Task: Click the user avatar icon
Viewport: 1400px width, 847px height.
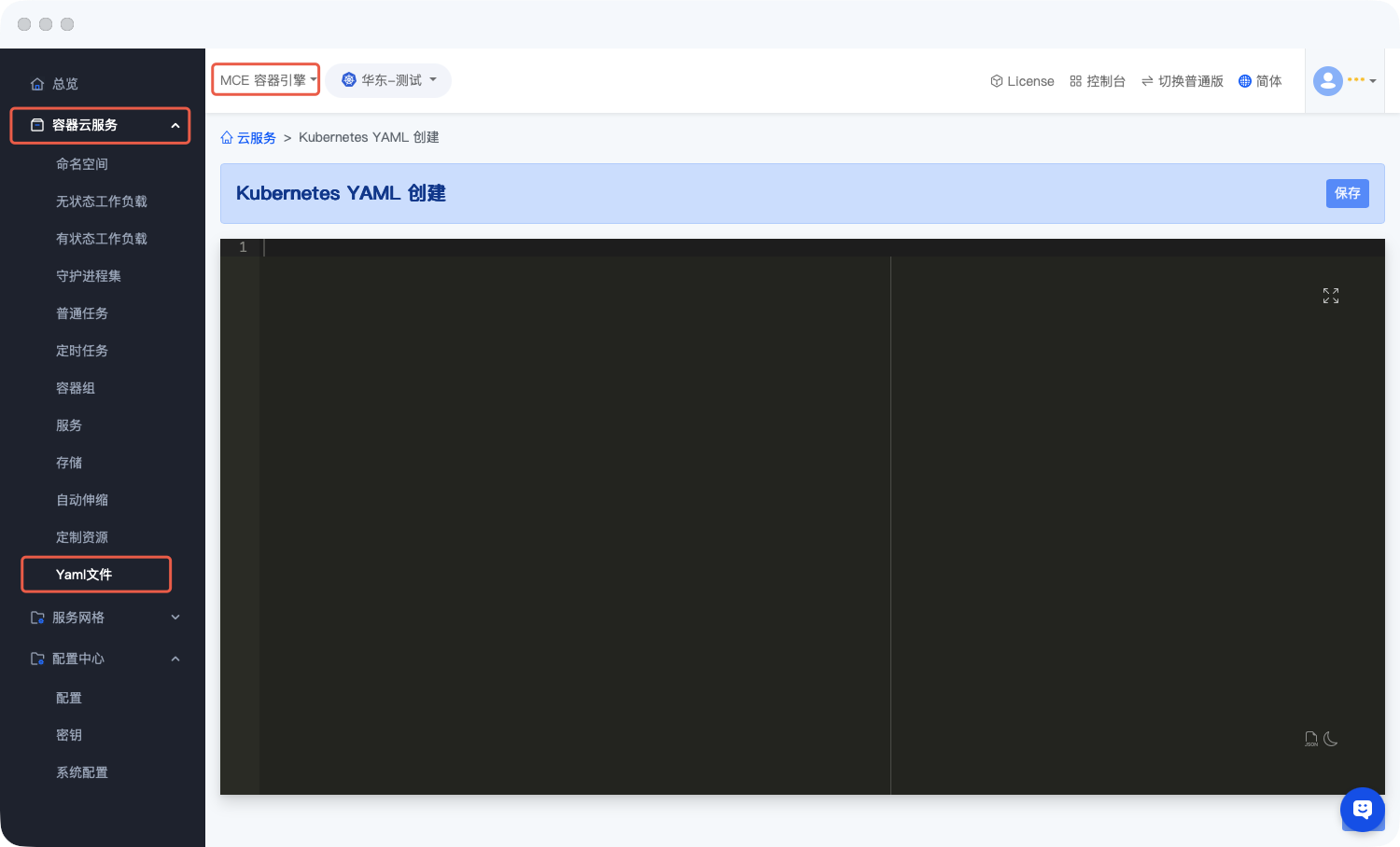Action: point(1327,81)
